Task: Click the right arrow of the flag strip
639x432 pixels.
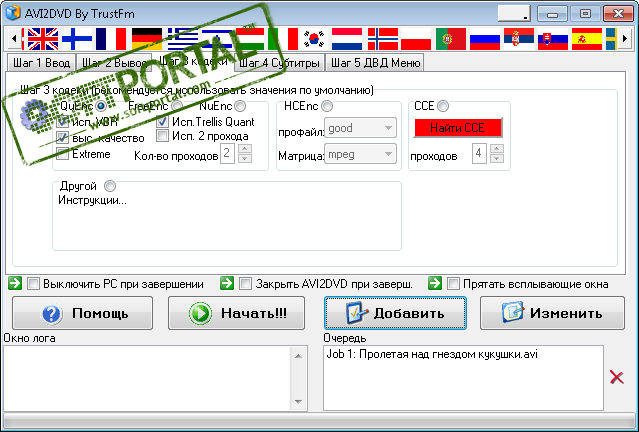Action: pos(624,39)
